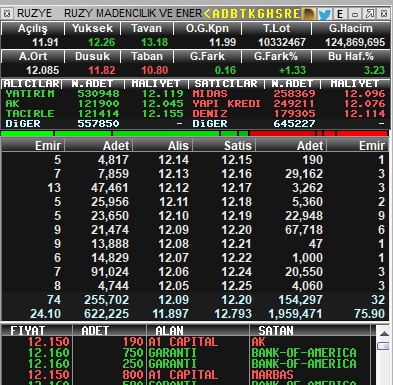Click the A.Ort header cell
Image resolution: width=393 pixels, height=385 pixels.
coord(33,56)
